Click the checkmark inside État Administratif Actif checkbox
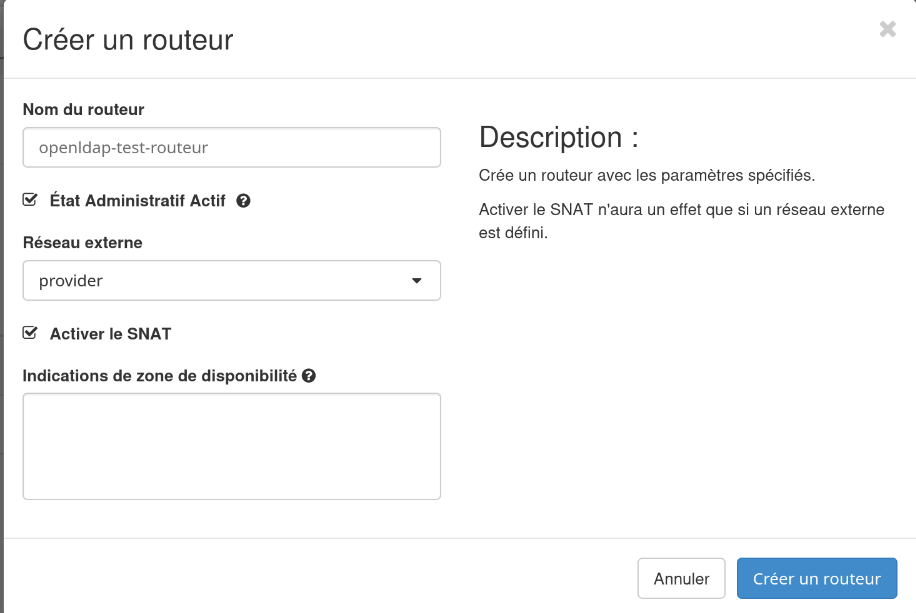 [30, 200]
